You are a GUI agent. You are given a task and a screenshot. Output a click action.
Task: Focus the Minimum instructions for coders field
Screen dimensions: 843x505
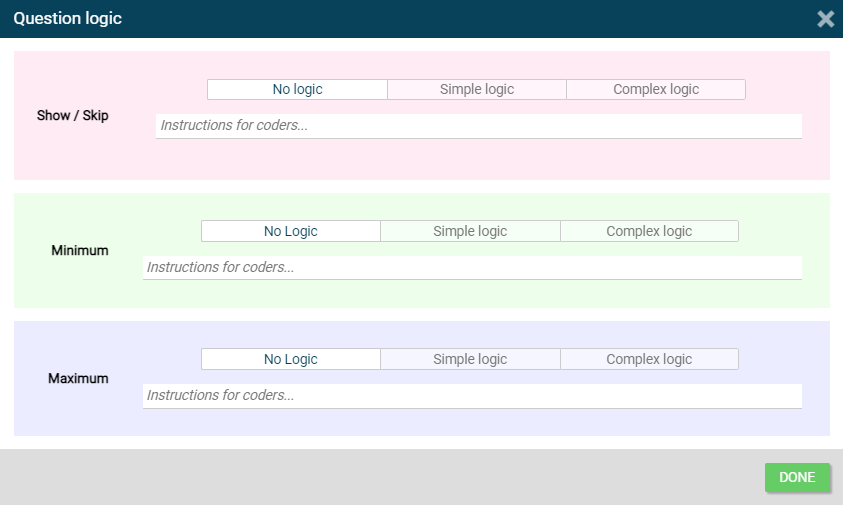472,268
